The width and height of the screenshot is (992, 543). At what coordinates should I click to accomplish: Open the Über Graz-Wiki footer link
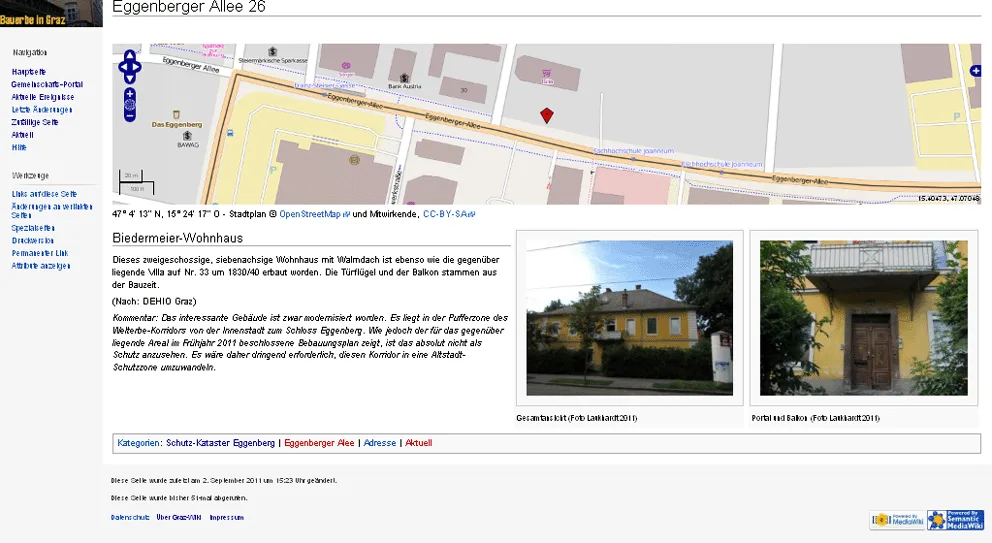coord(178,517)
